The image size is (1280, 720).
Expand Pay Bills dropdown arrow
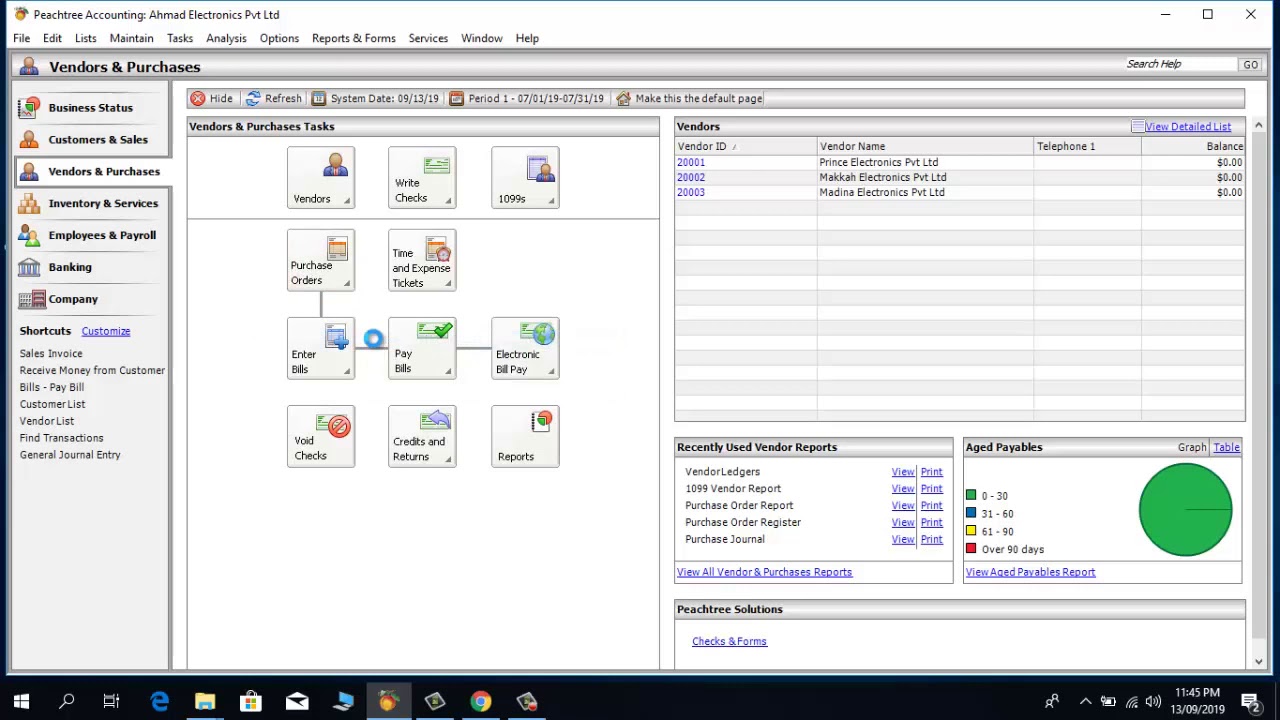(448, 372)
